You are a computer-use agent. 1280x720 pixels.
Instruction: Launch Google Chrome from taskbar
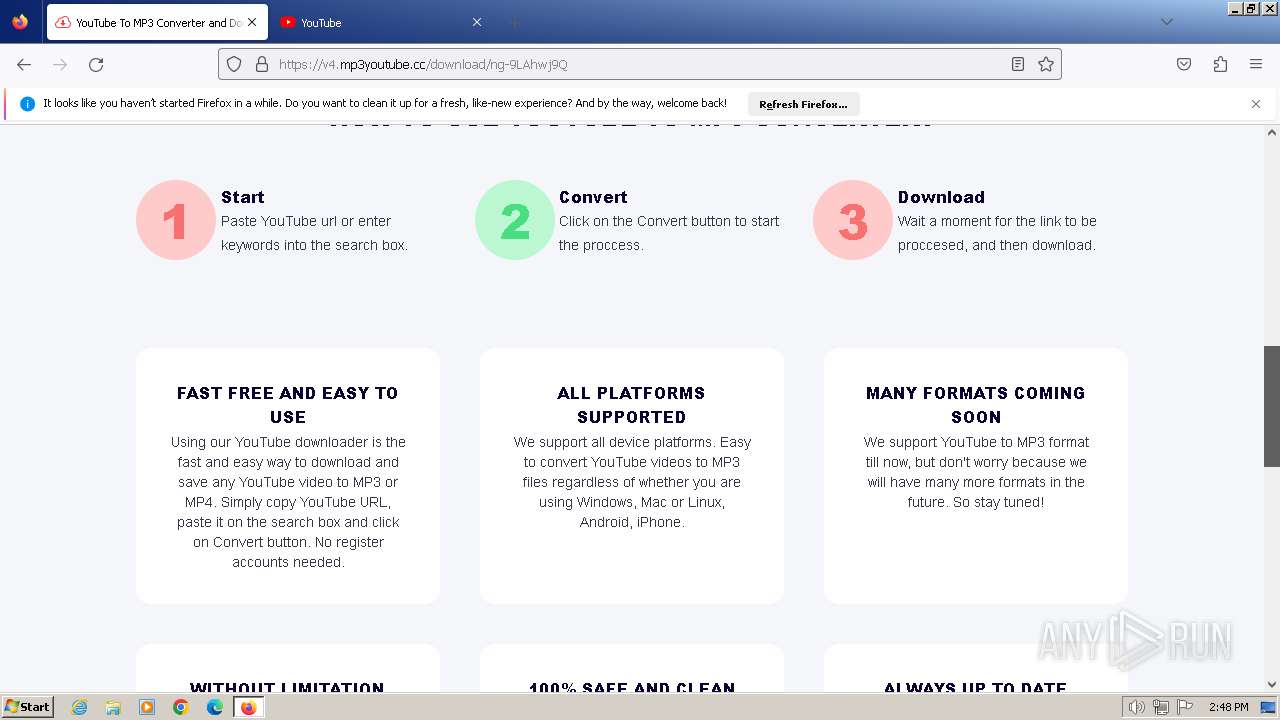181,707
